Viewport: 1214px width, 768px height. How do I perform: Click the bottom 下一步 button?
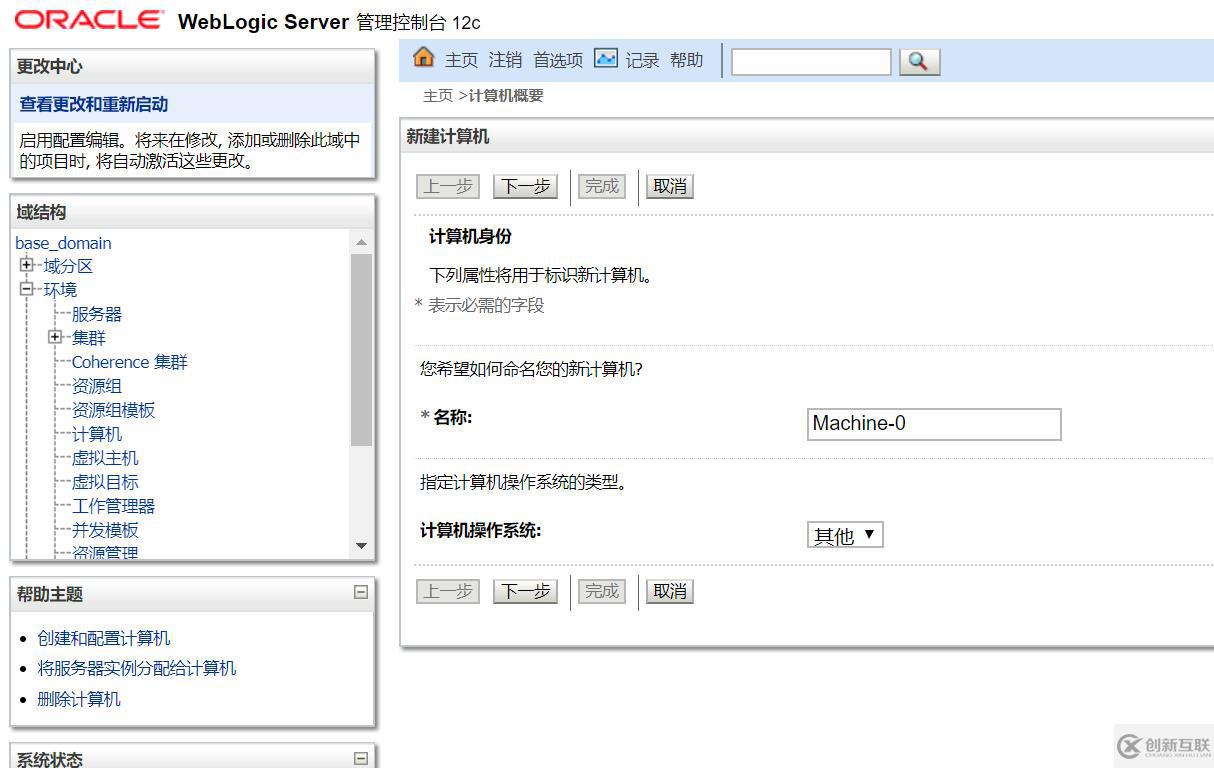pyautogui.click(x=525, y=591)
